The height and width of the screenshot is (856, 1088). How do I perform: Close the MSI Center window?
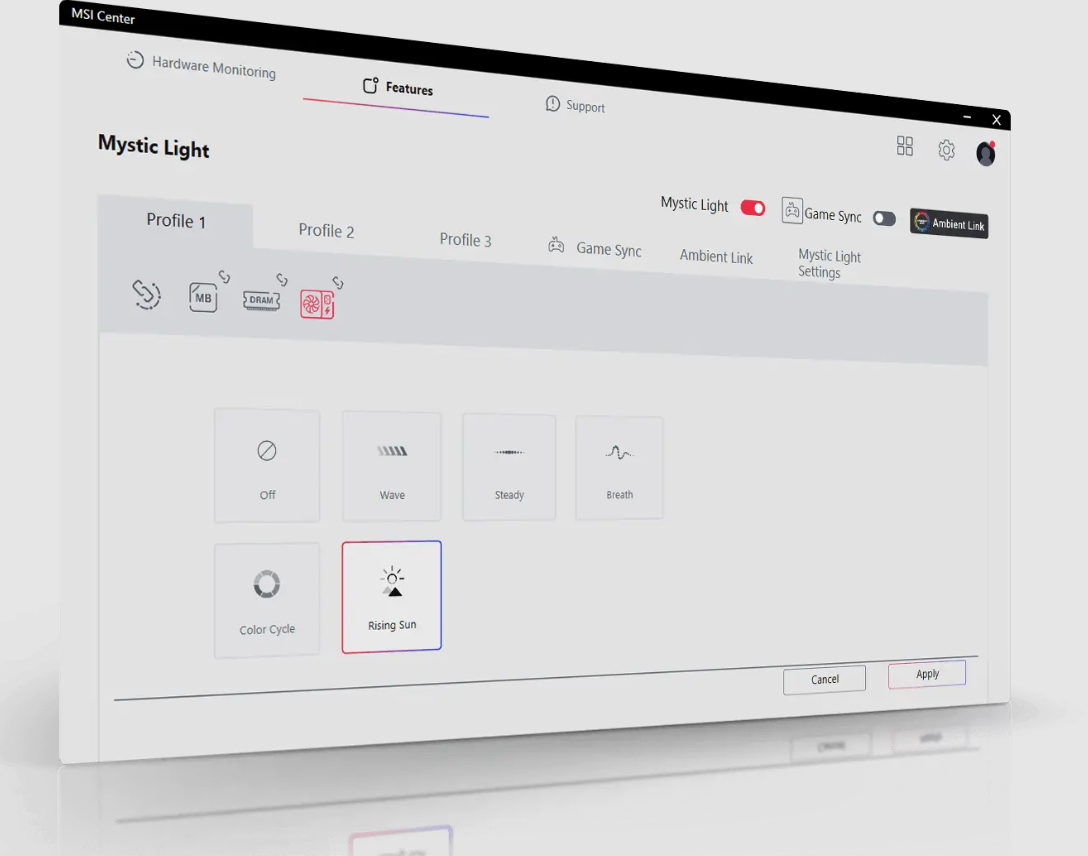[x=996, y=119]
